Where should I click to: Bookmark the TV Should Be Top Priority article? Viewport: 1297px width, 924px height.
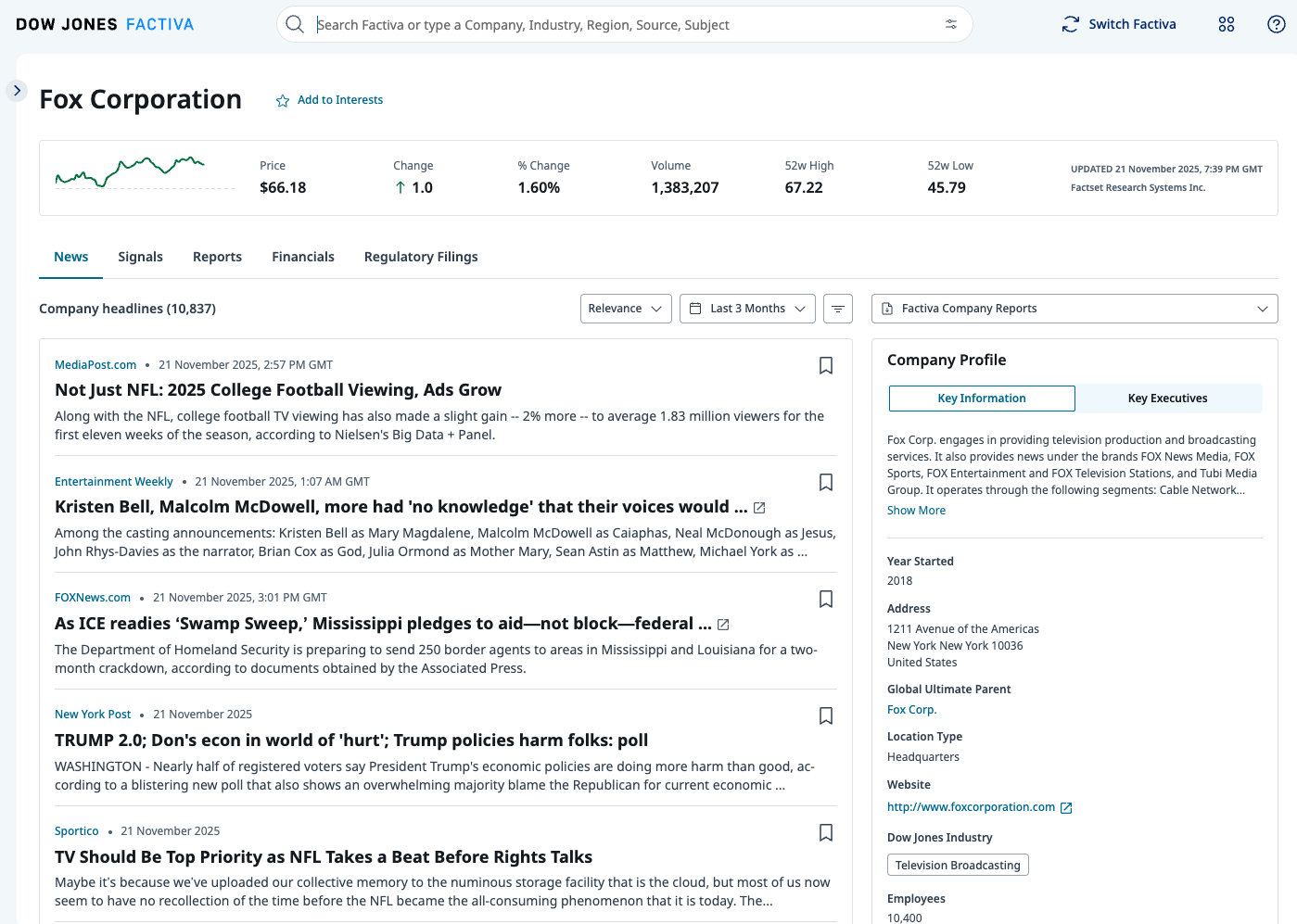tap(826, 832)
